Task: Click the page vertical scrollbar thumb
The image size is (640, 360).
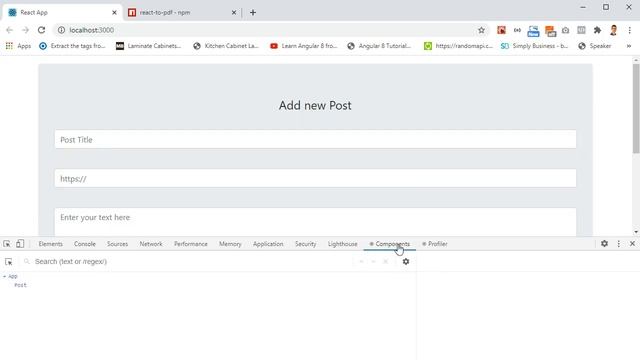Action: (x=636, y=108)
